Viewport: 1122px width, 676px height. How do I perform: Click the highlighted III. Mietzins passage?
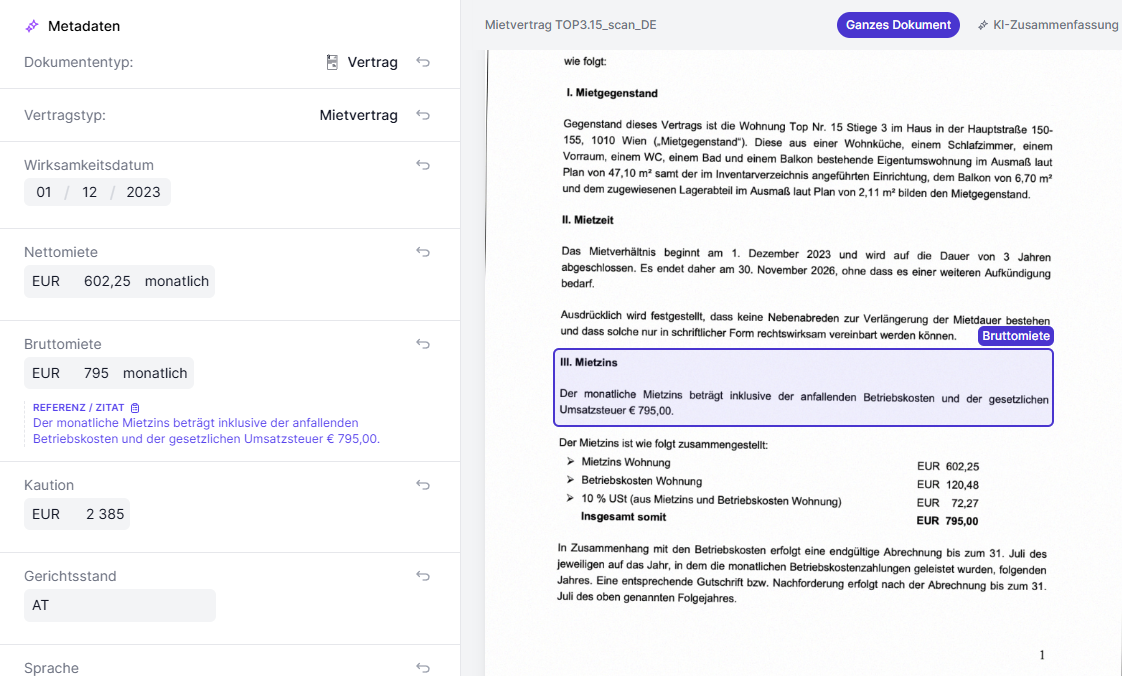[803, 387]
